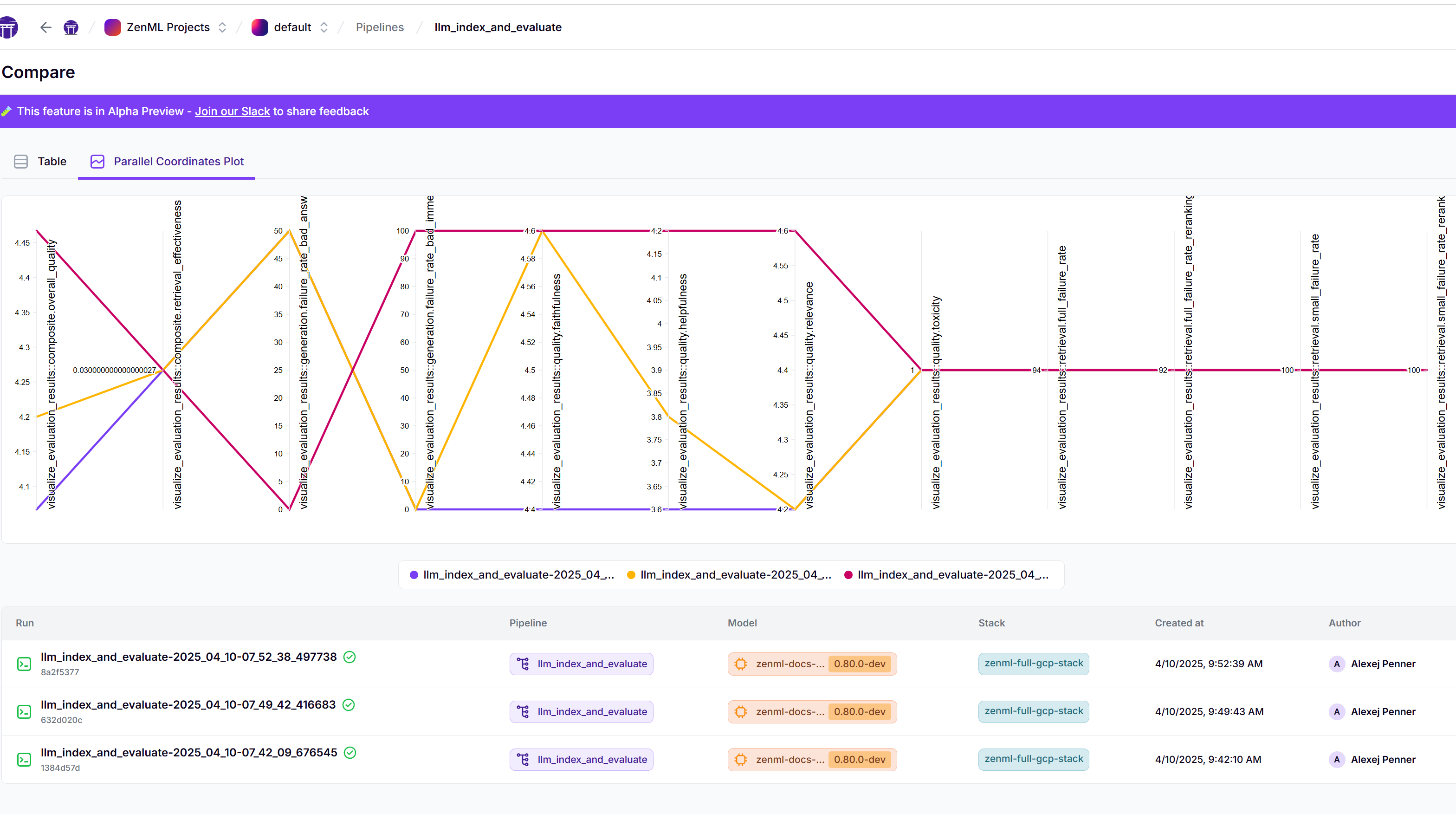The image size is (1456, 814).
Task: Click the ZenML gate logo in breadcrumb
Action: (71, 27)
